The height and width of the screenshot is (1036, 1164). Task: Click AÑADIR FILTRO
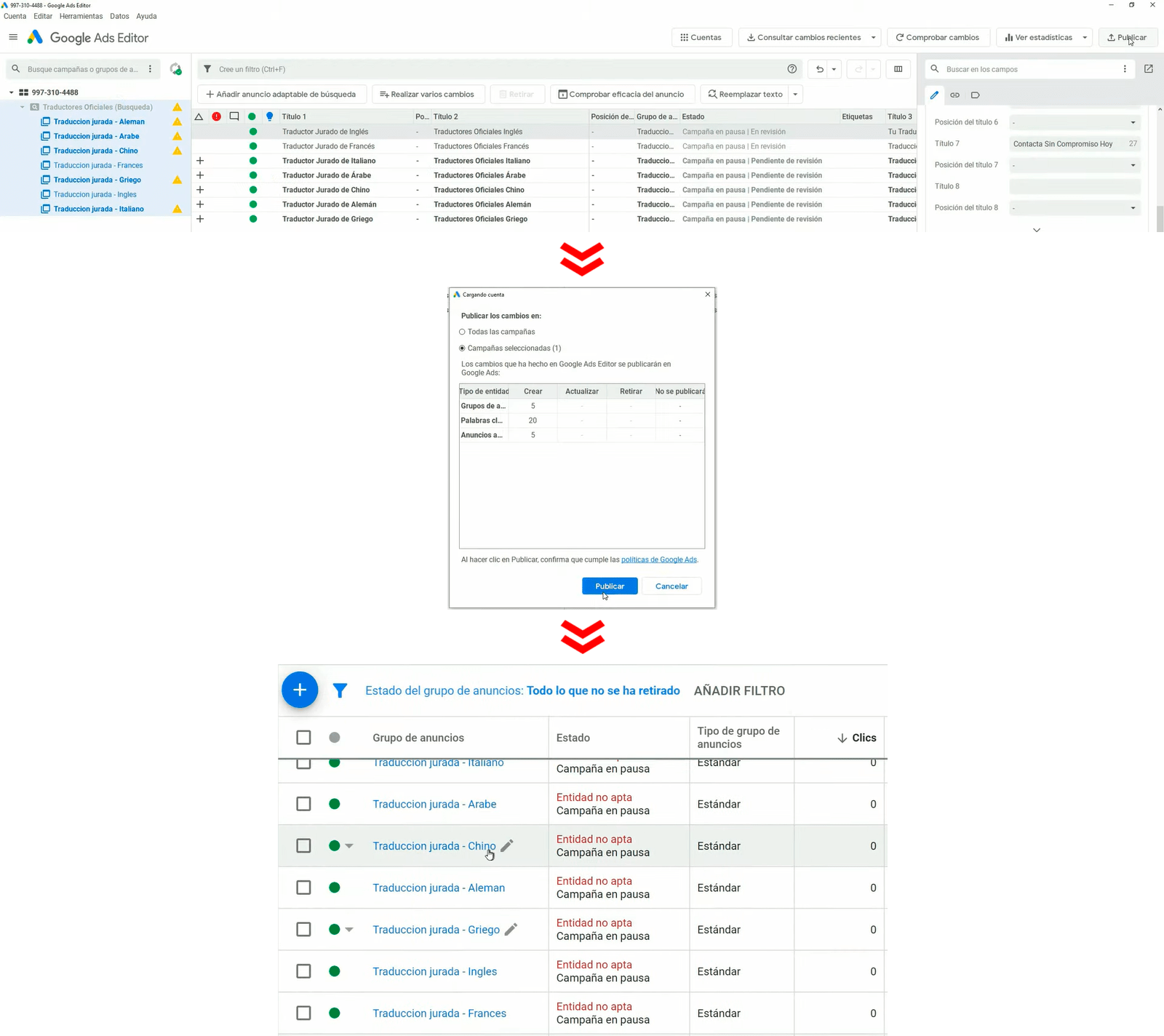(739, 690)
